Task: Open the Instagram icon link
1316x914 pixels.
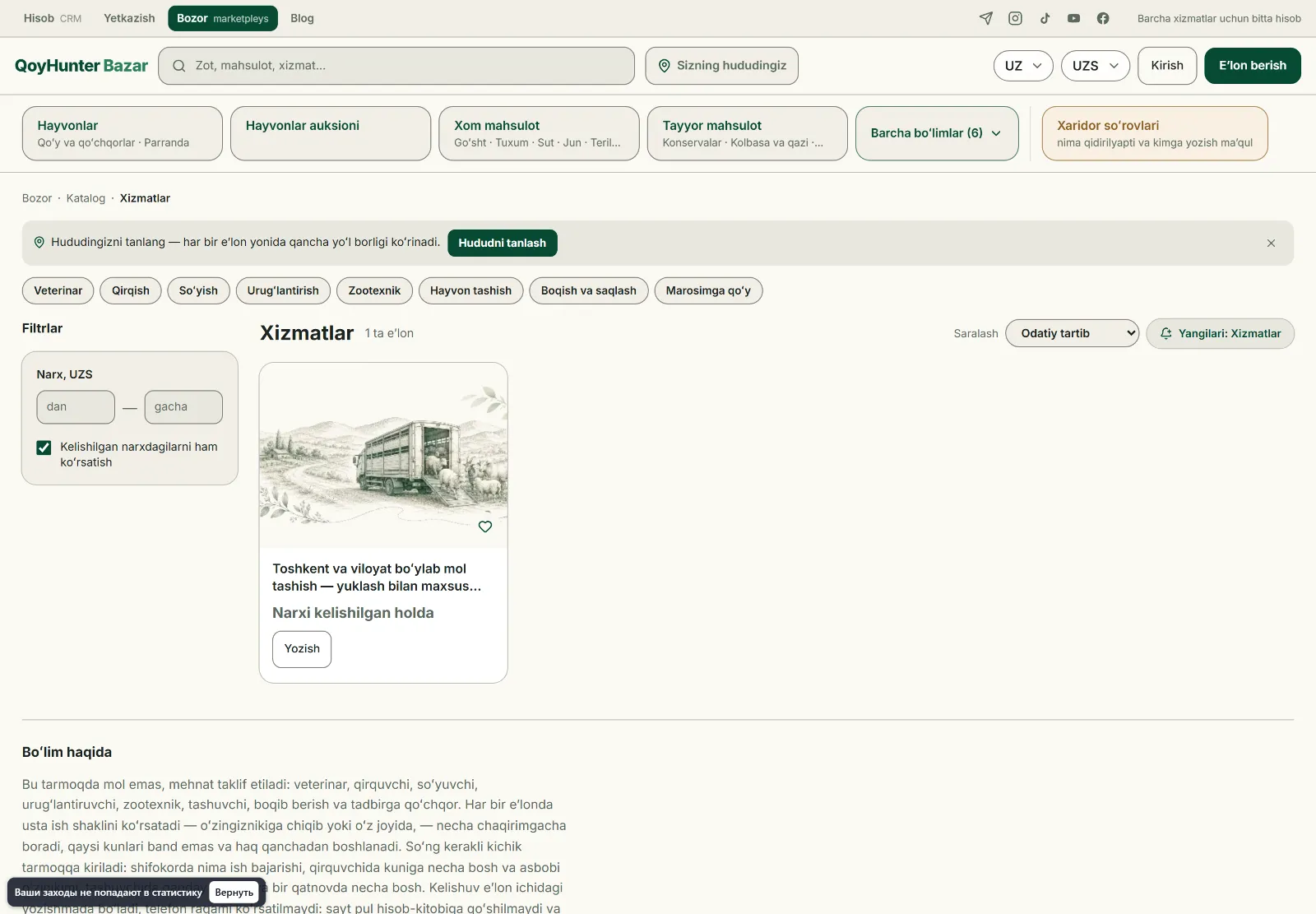Action: coord(1015,18)
